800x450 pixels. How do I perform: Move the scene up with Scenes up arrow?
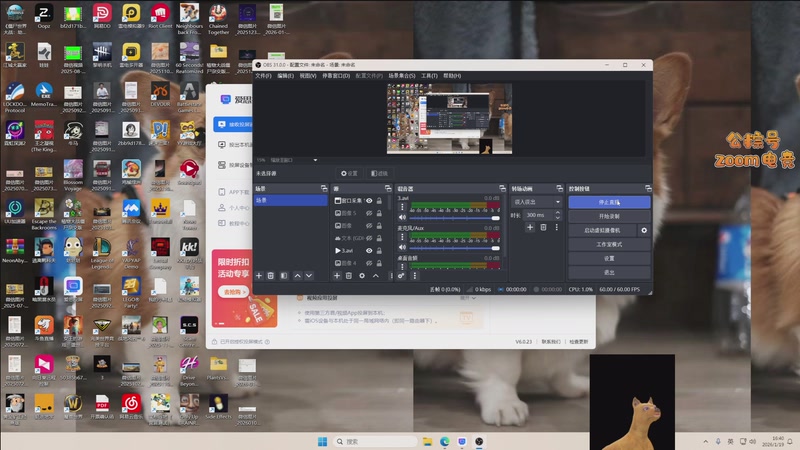(x=297, y=276)
